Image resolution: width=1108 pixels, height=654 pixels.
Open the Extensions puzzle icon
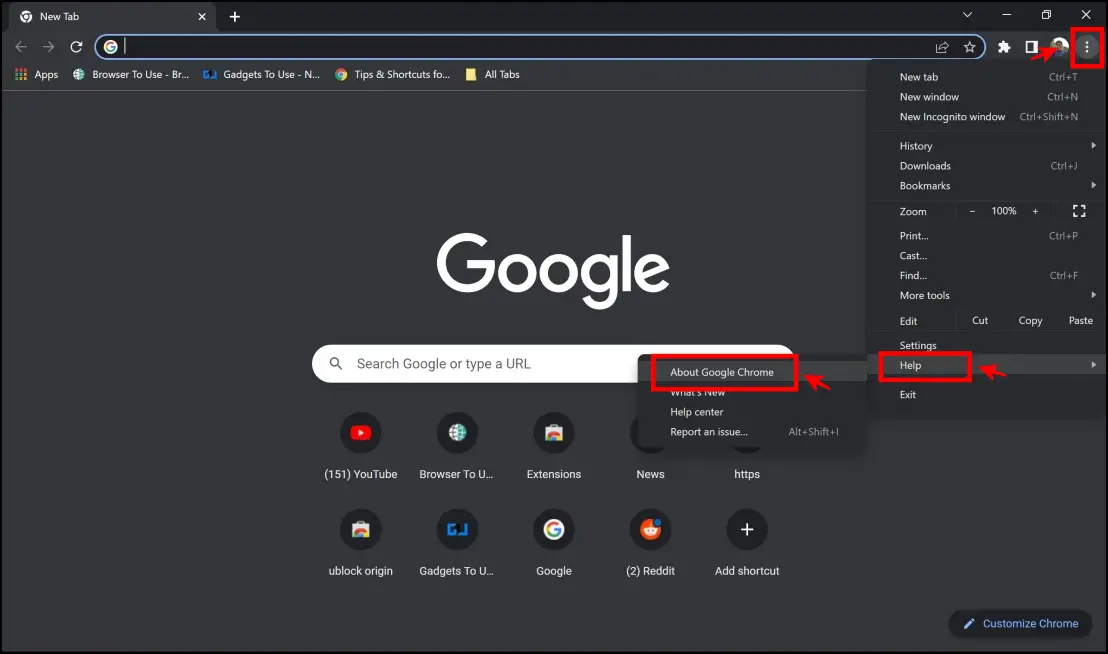click(1003, 47)
